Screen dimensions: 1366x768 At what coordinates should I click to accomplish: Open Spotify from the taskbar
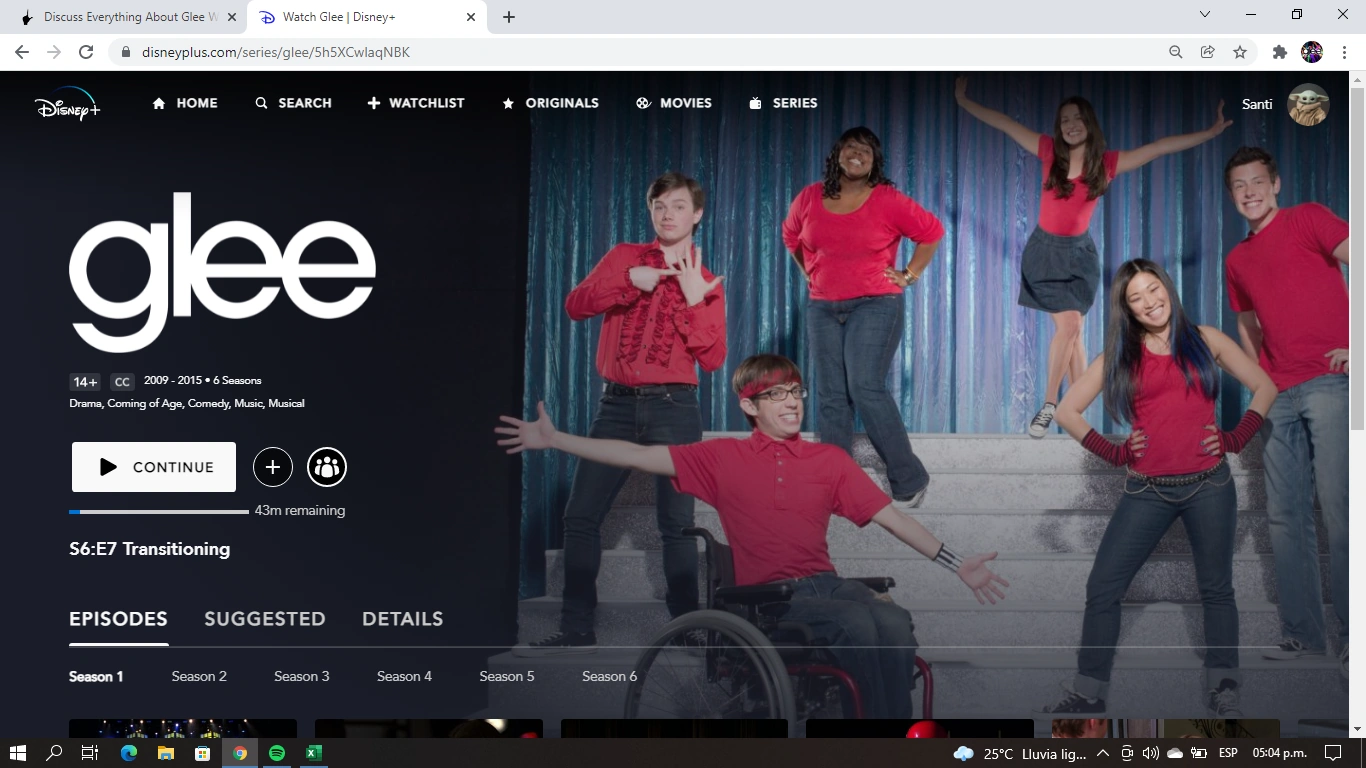click(x=276, y=753)
